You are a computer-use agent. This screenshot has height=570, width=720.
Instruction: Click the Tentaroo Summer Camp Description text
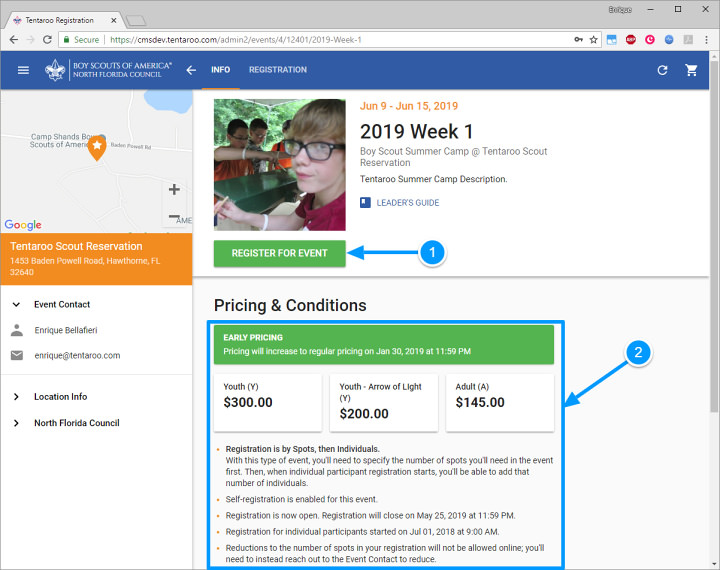tap(433, 179)
